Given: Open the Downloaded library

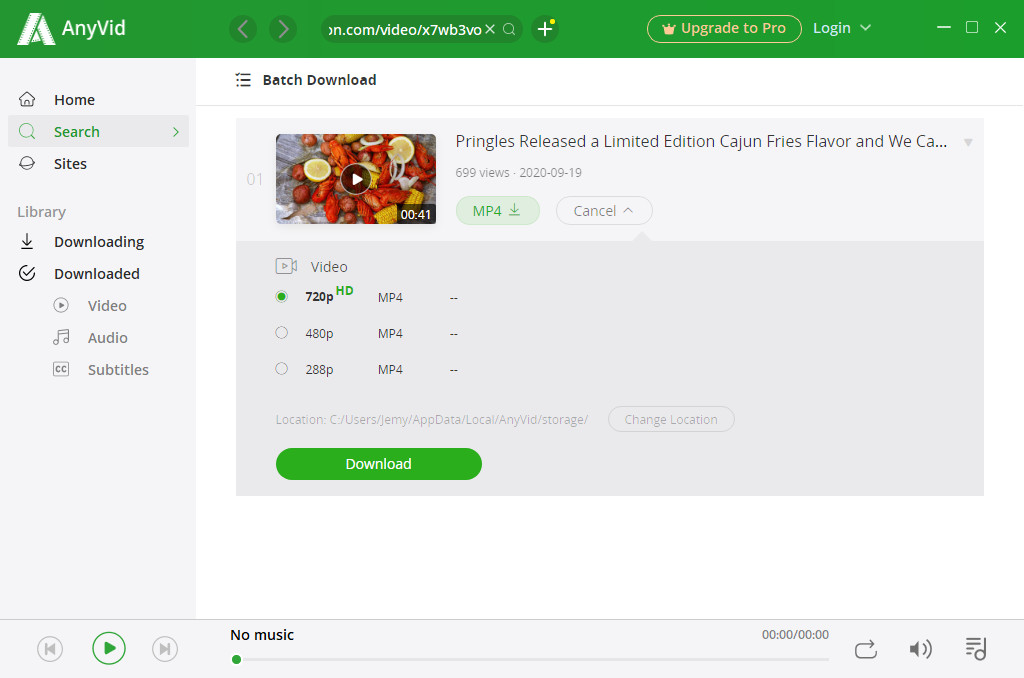Looking at the screenshot, I should [99, 274].
